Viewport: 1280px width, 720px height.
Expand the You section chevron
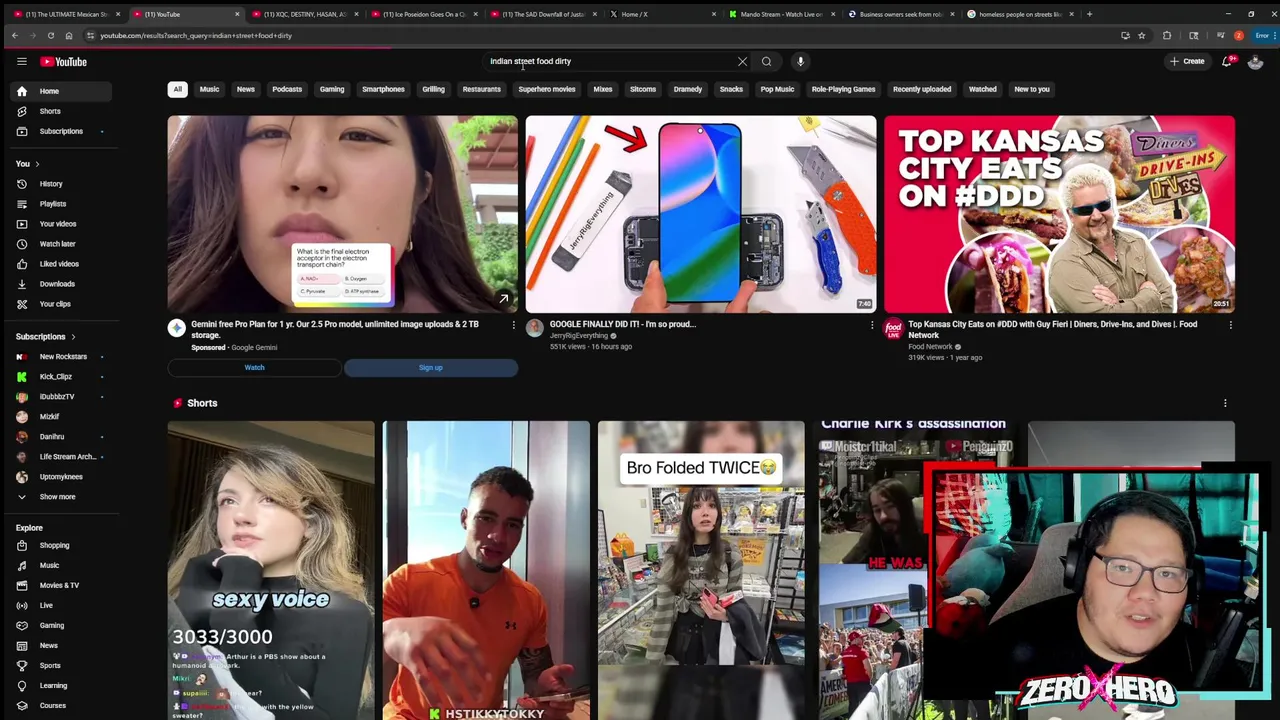pos(37,164)
